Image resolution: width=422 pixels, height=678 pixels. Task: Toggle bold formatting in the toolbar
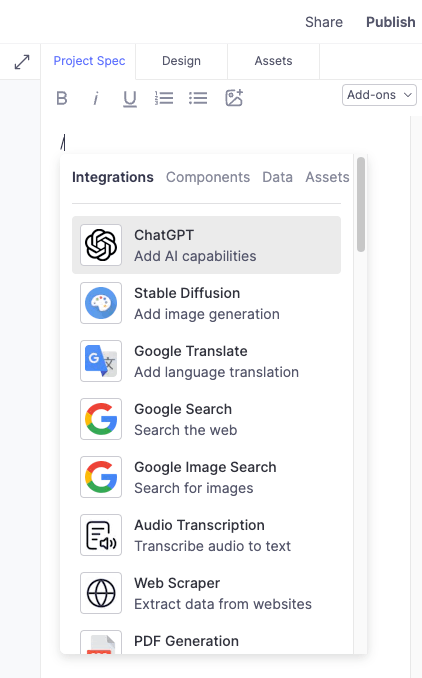click(x=62, y=98)
